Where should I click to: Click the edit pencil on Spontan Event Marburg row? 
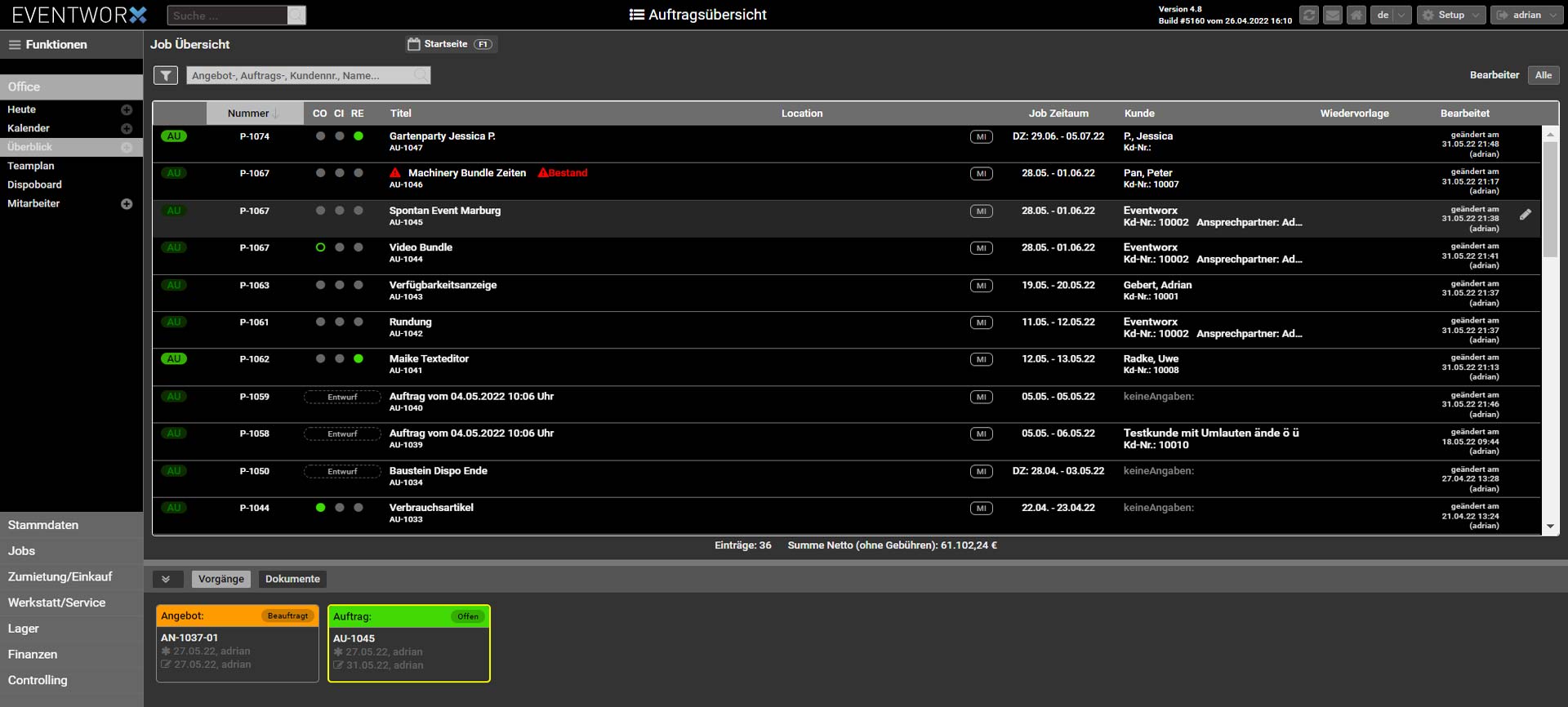[1525, 215]
